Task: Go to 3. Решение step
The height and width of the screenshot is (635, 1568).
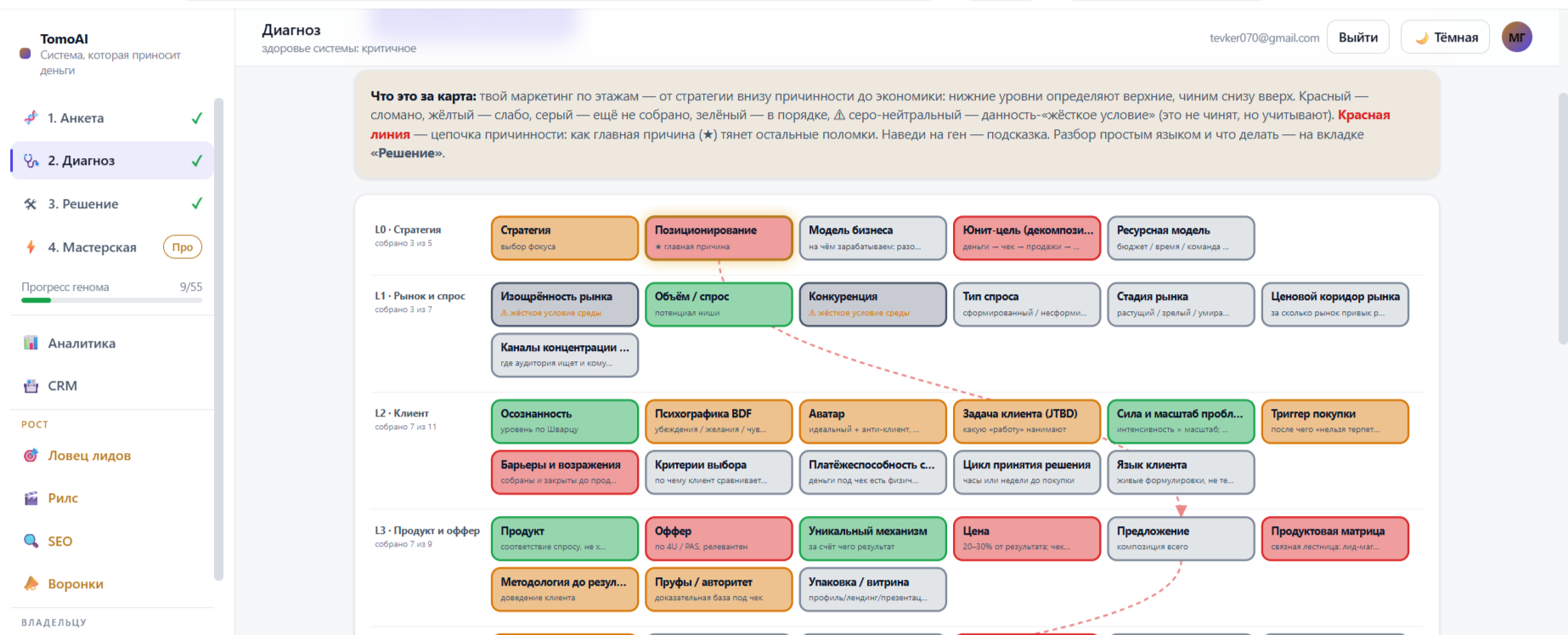Action: click(112, 204)
